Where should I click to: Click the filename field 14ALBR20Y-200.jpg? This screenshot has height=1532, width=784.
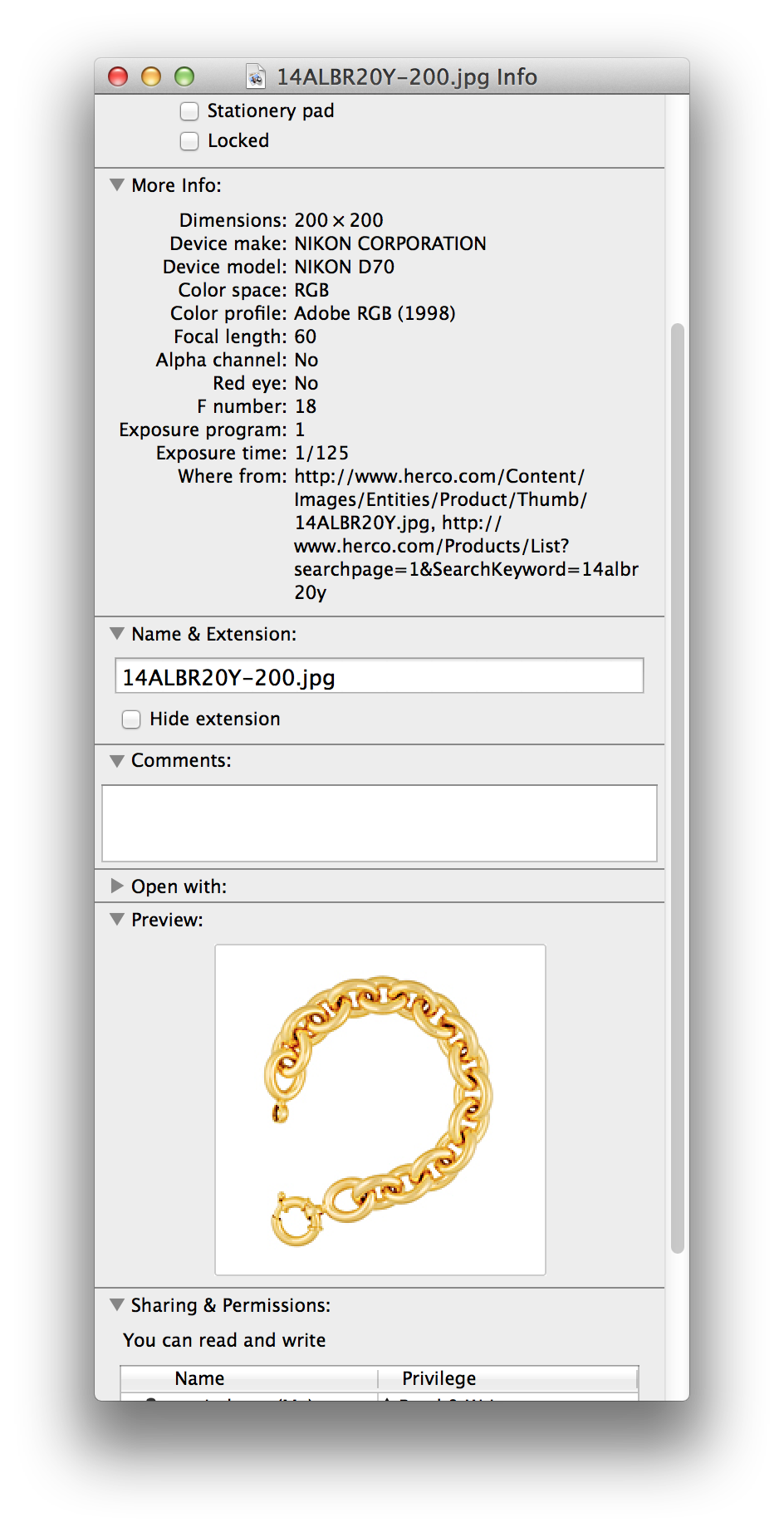(x=379, y=676)
